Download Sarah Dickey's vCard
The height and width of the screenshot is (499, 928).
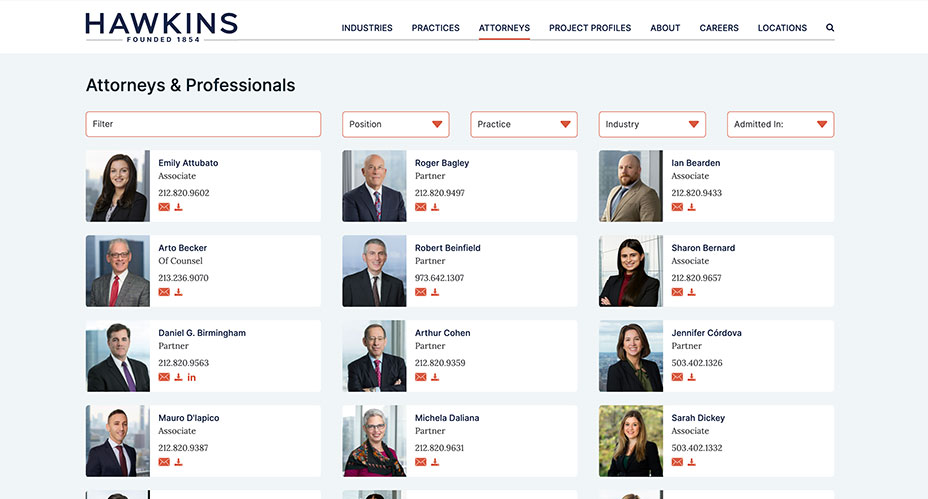[x=691, y=462]
